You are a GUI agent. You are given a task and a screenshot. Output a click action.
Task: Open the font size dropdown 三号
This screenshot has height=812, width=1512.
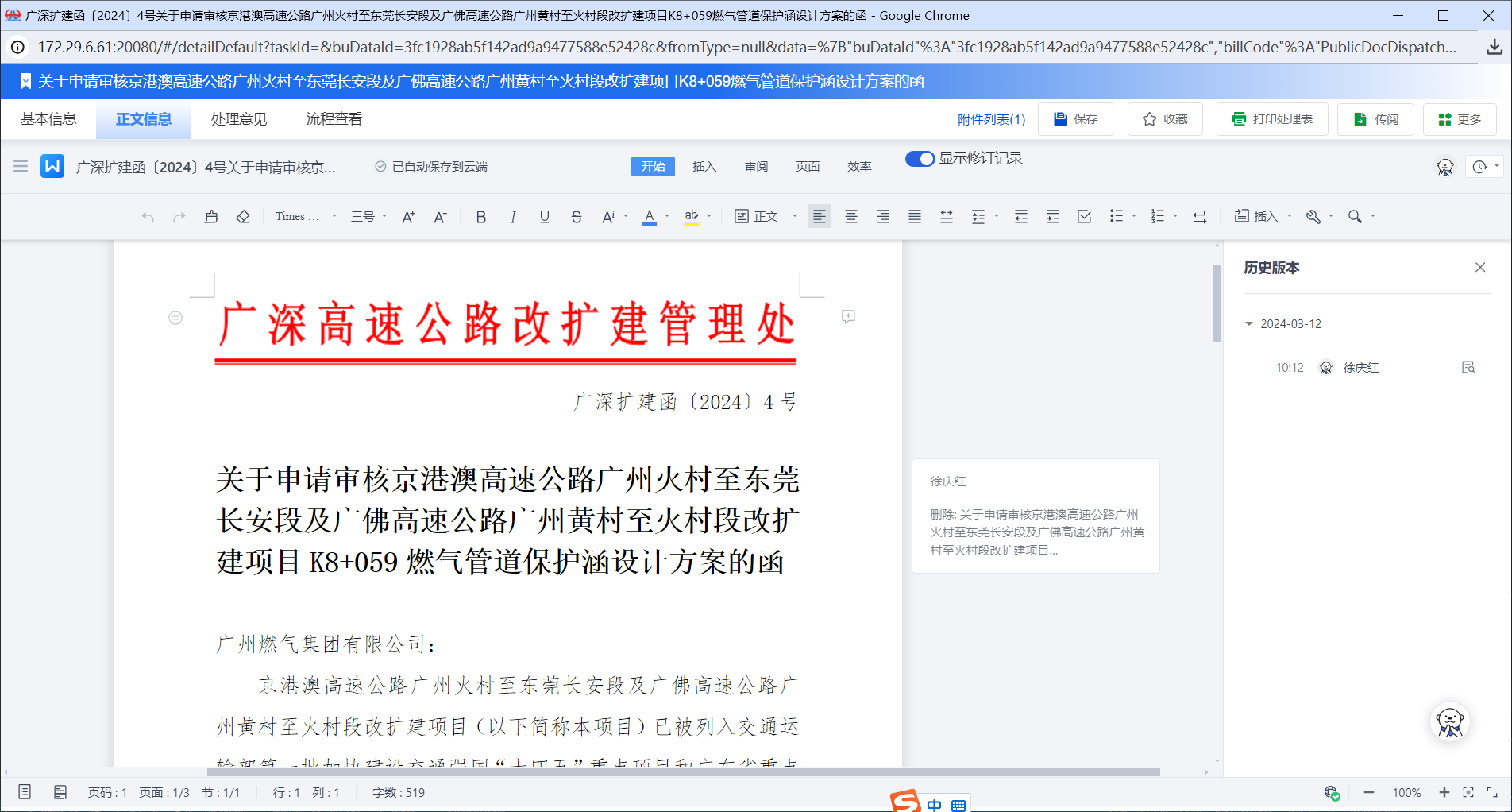[x=369, y=217]
